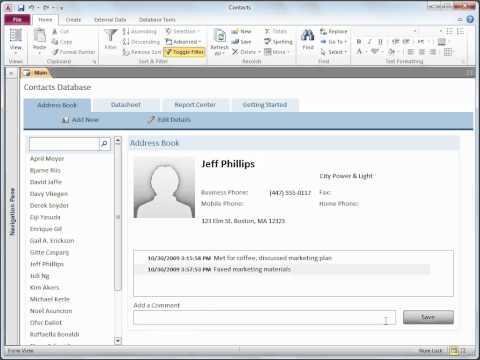Click Jeff Phillips contact photo placeholder
Screen dimensions: 480x360
tap(164, 188)
